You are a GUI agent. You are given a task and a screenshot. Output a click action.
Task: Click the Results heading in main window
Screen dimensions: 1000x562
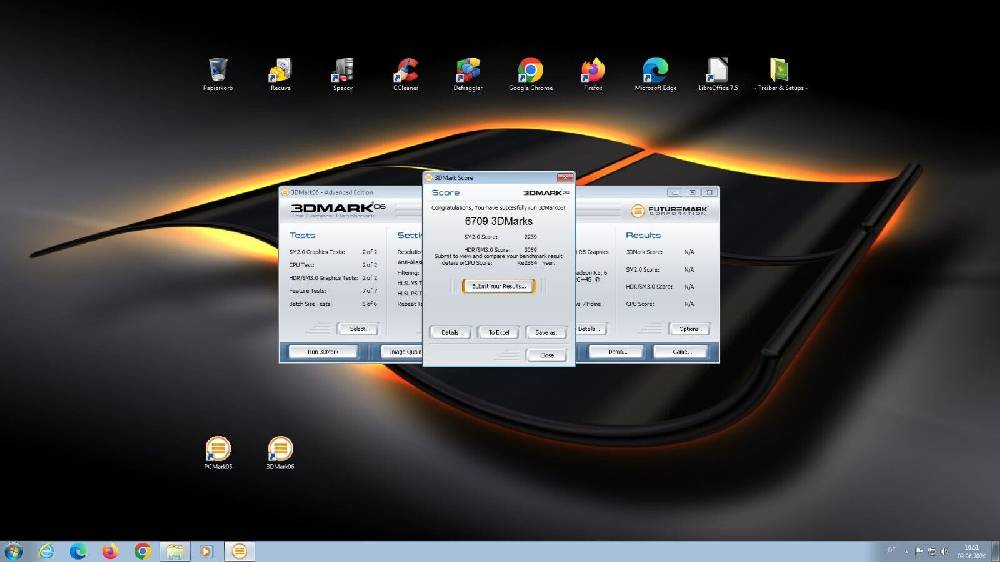click(643, 235)
